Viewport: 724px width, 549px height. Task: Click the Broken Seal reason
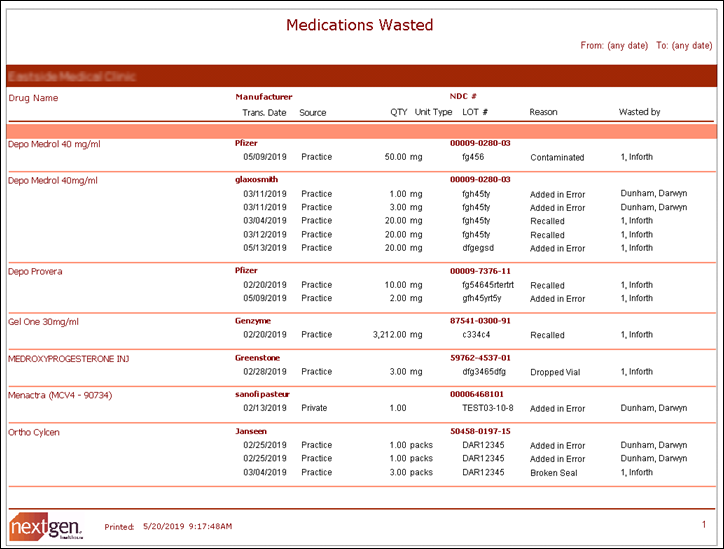(554, 473)
